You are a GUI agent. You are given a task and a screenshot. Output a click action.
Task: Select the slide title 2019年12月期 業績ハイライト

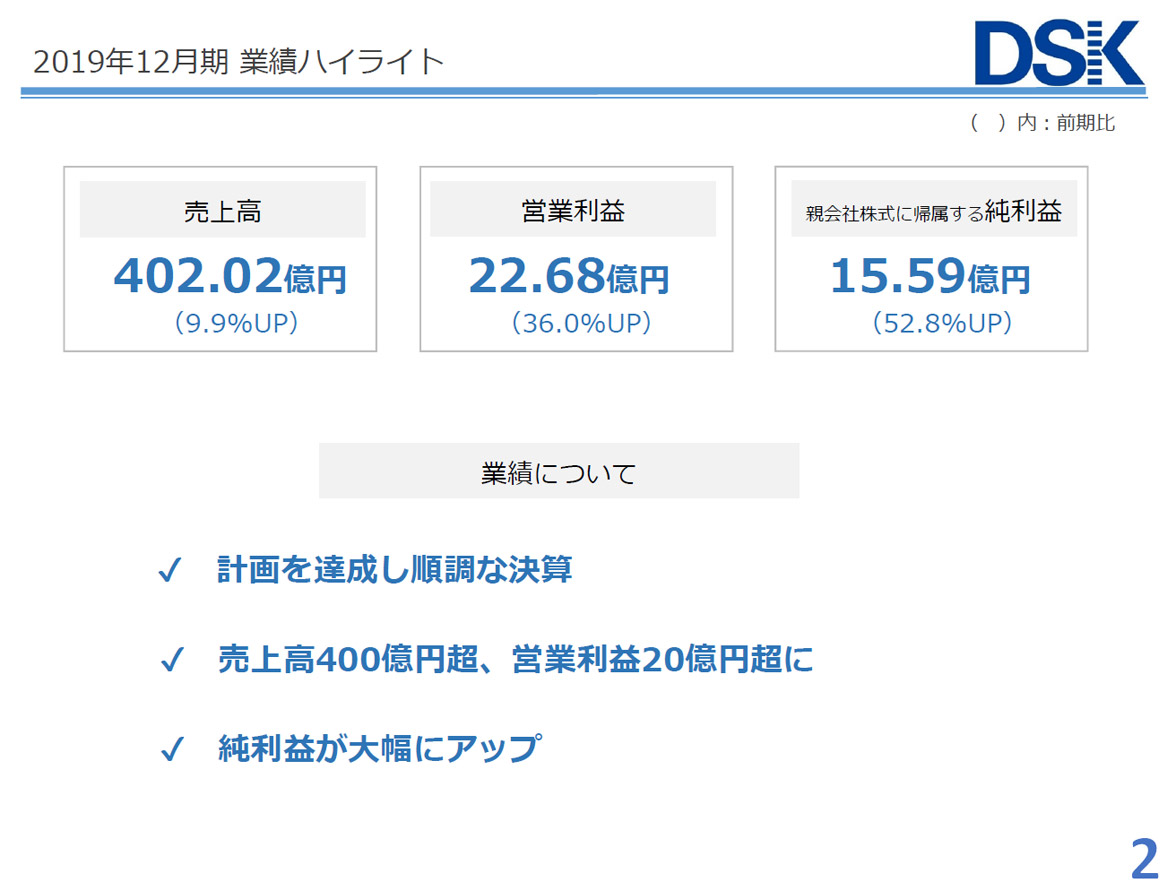(238, 62)
